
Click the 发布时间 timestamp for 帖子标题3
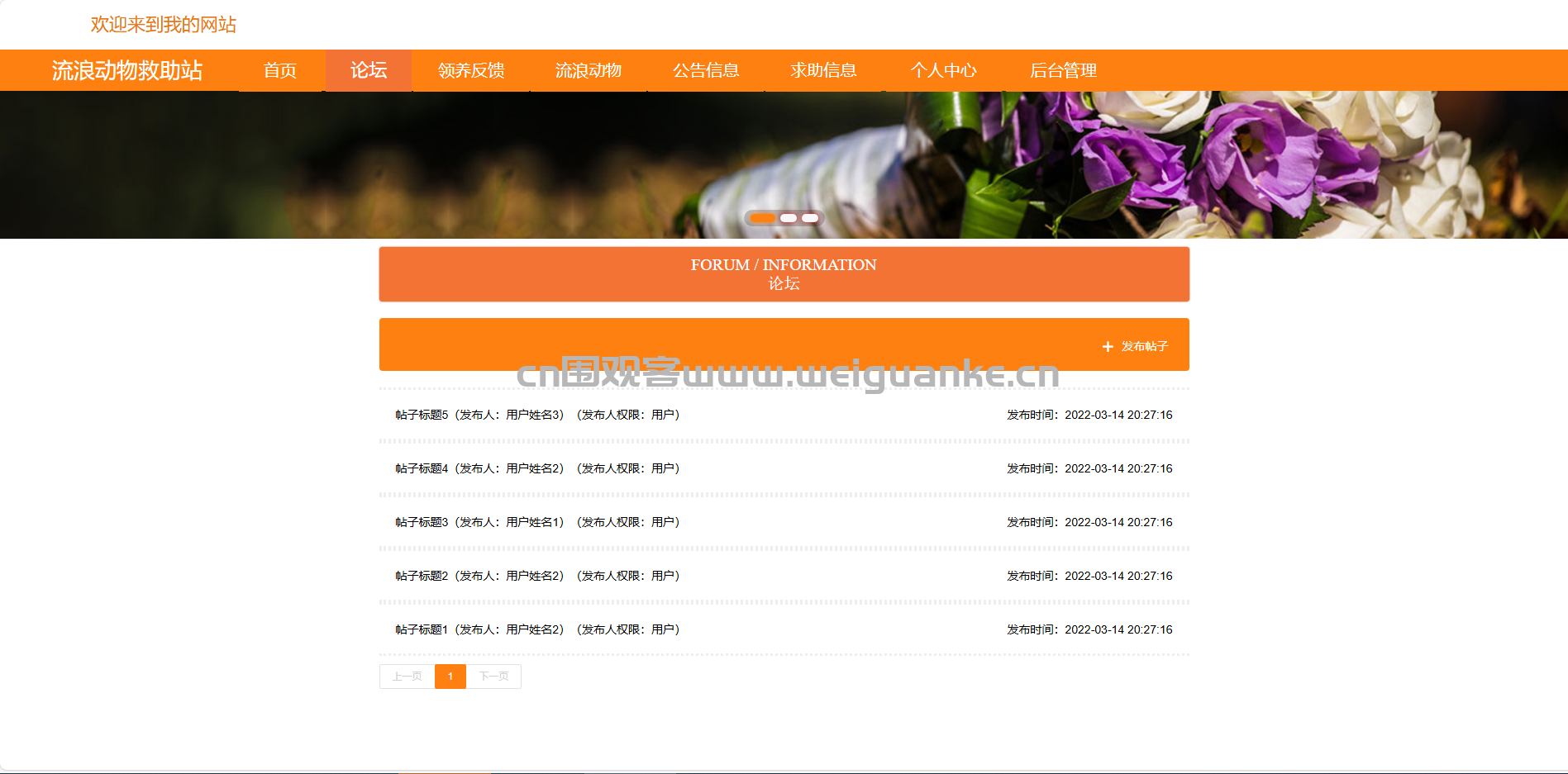(x=1089, y=522)
